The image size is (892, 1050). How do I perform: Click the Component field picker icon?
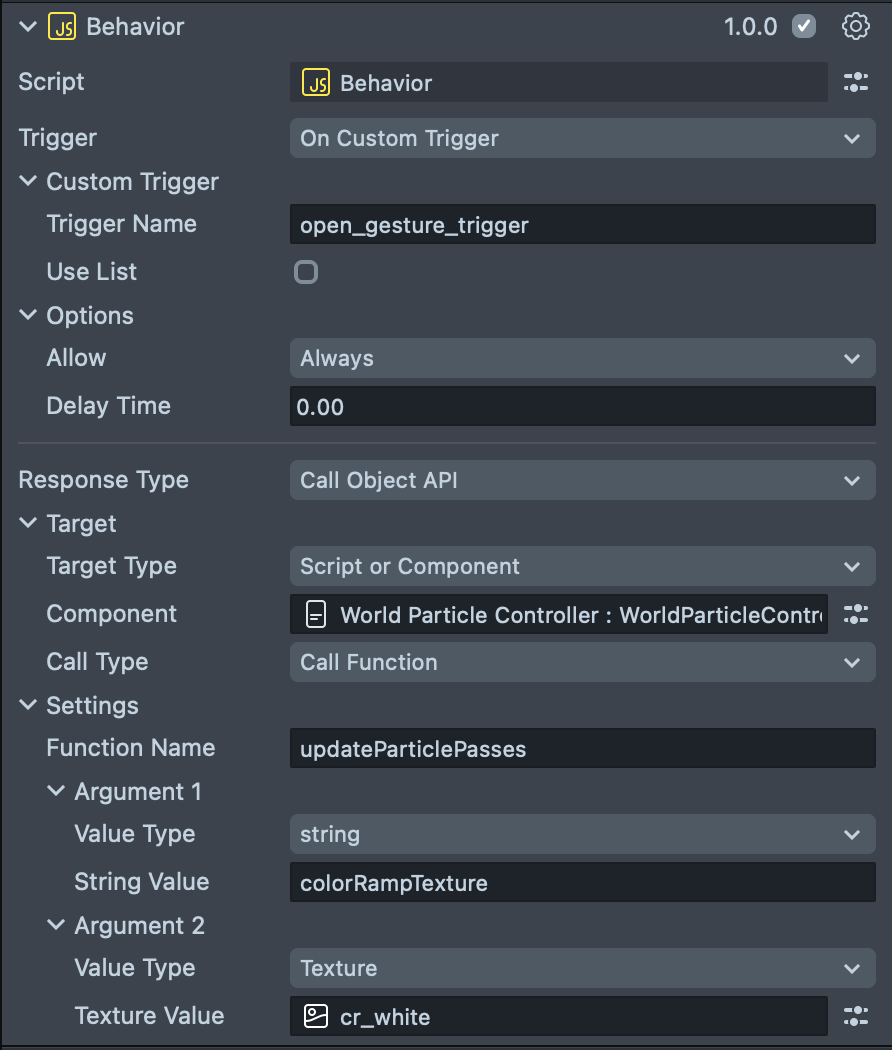tap(856, 614)
